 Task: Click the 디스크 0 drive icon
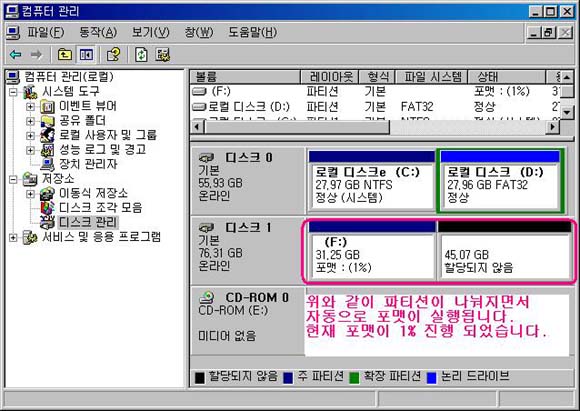pos(206,158)
